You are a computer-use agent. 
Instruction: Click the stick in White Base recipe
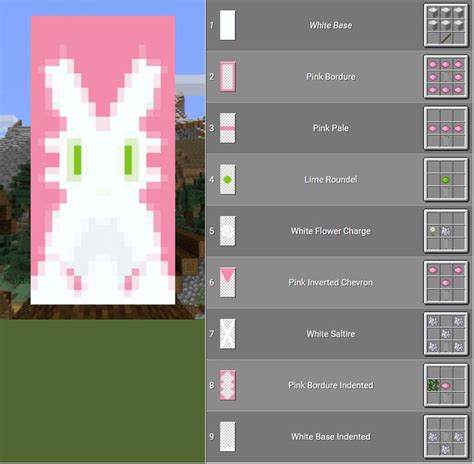click(x=446, y=38)
